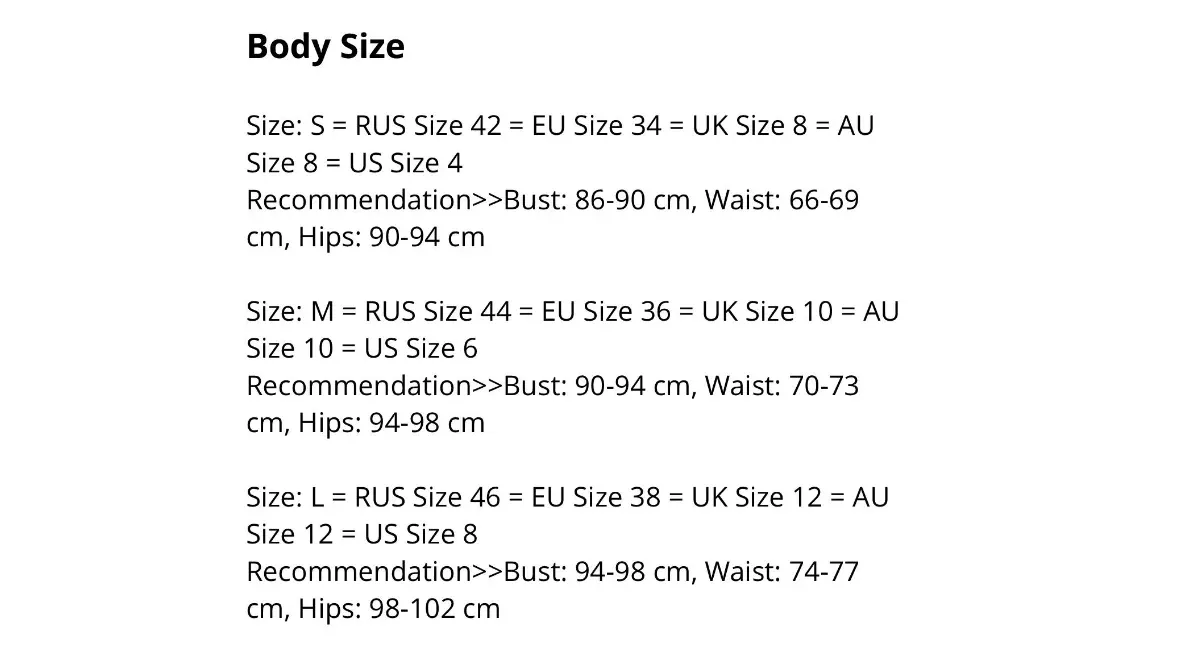Click the 'Size 12 = US Size 8' line
Viewport: 1186px width, 654px height.
click(x=362, y=535)
